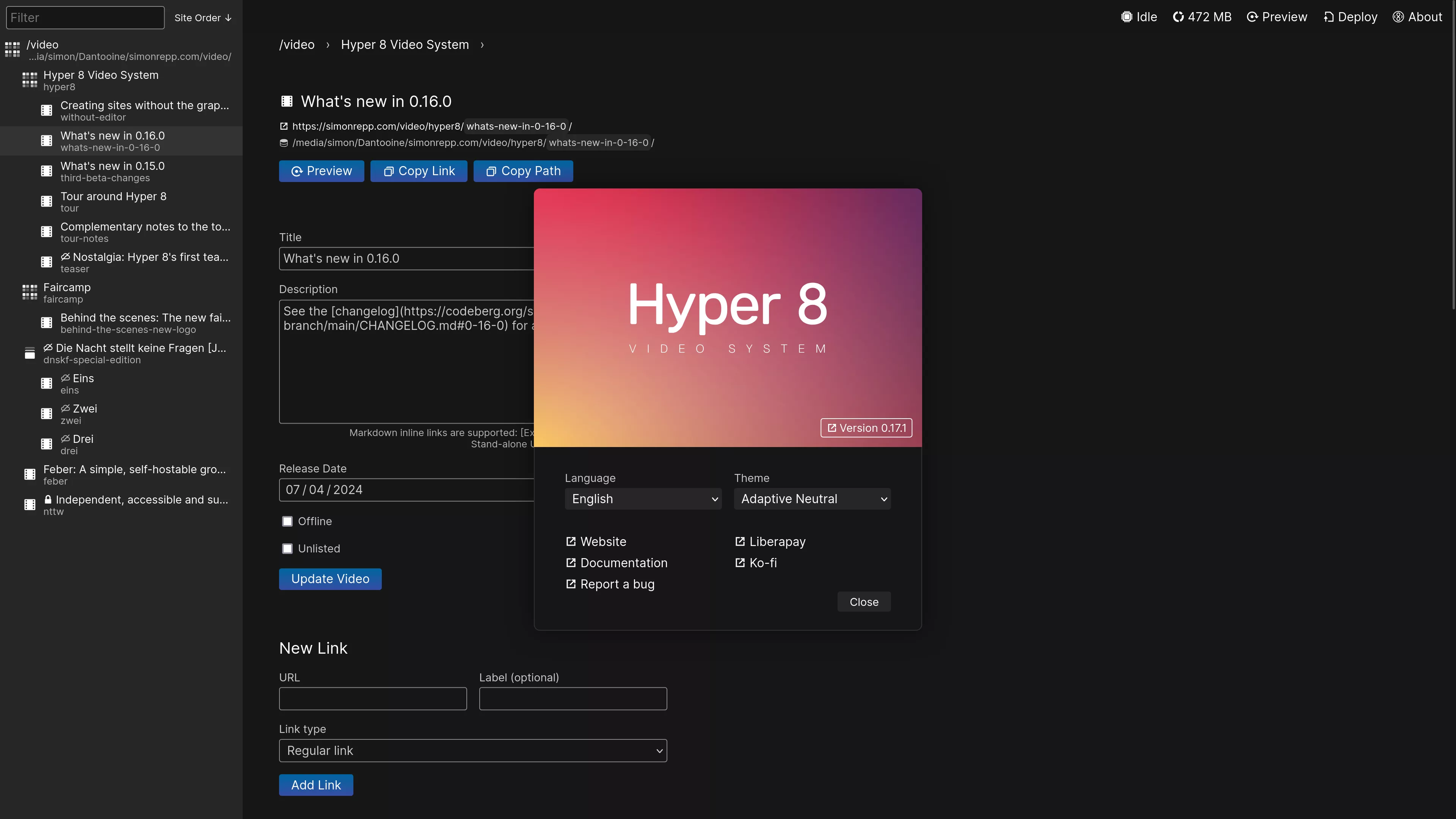Check the Unlisted option
Screen dimensions: 1456x819
(x=287, y=548)
